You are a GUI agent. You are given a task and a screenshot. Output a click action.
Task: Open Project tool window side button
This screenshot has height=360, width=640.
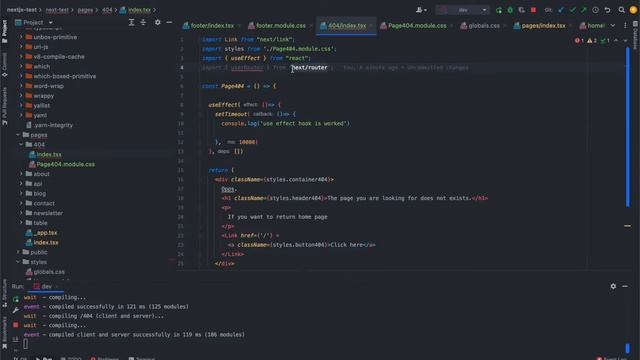click(4, 31)
